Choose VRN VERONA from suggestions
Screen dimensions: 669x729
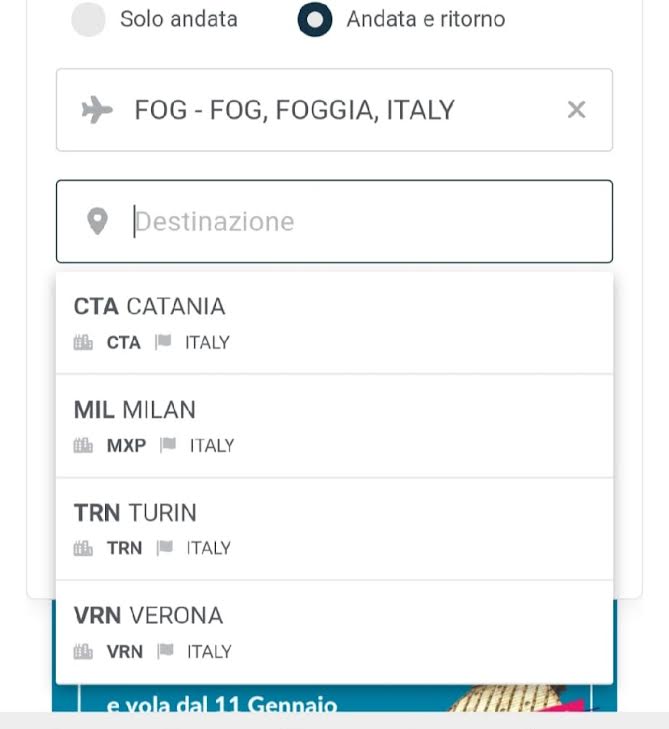[334, 632]
